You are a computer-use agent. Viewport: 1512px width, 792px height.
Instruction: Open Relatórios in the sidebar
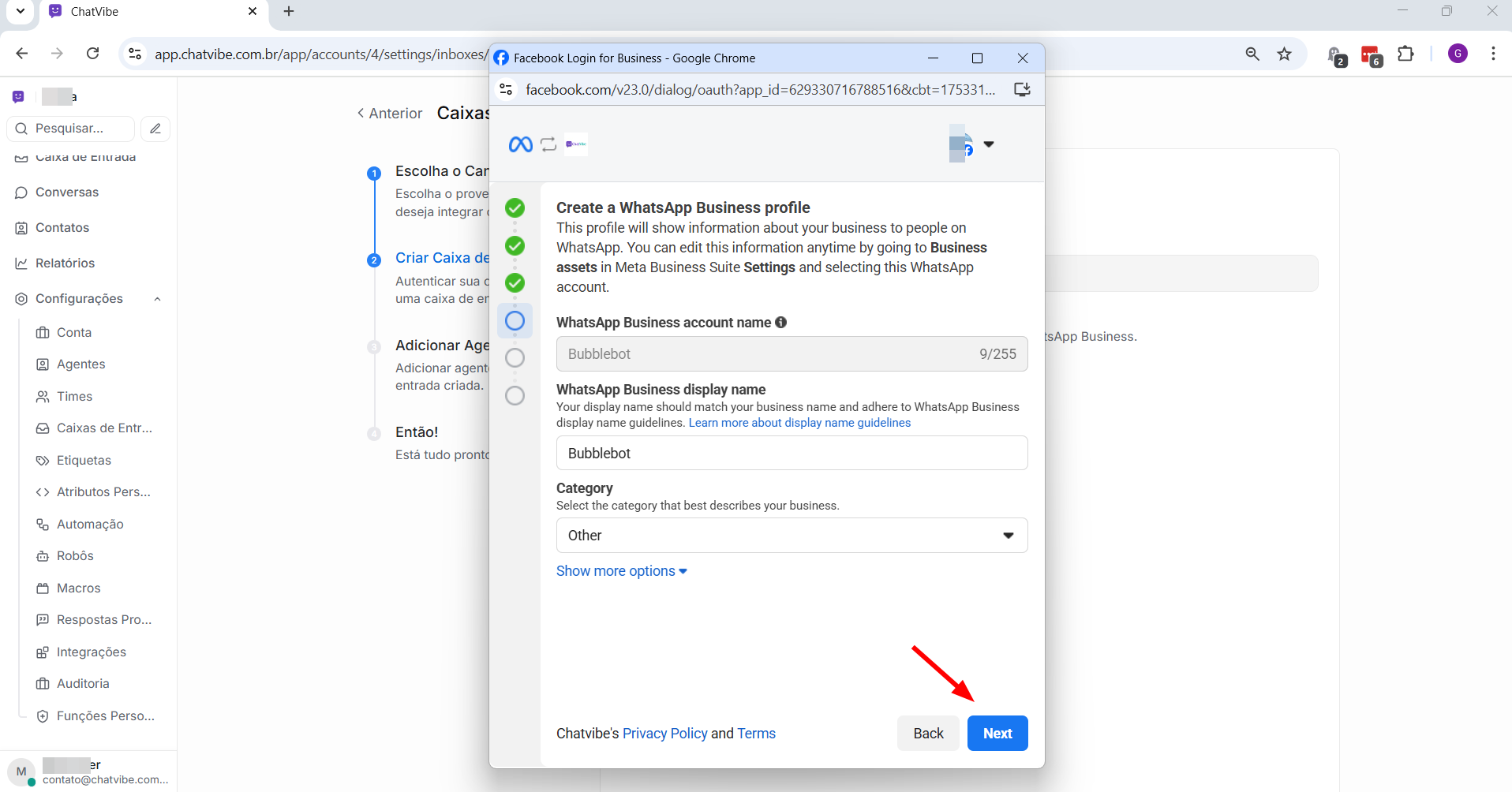click(x=65, y=263)
